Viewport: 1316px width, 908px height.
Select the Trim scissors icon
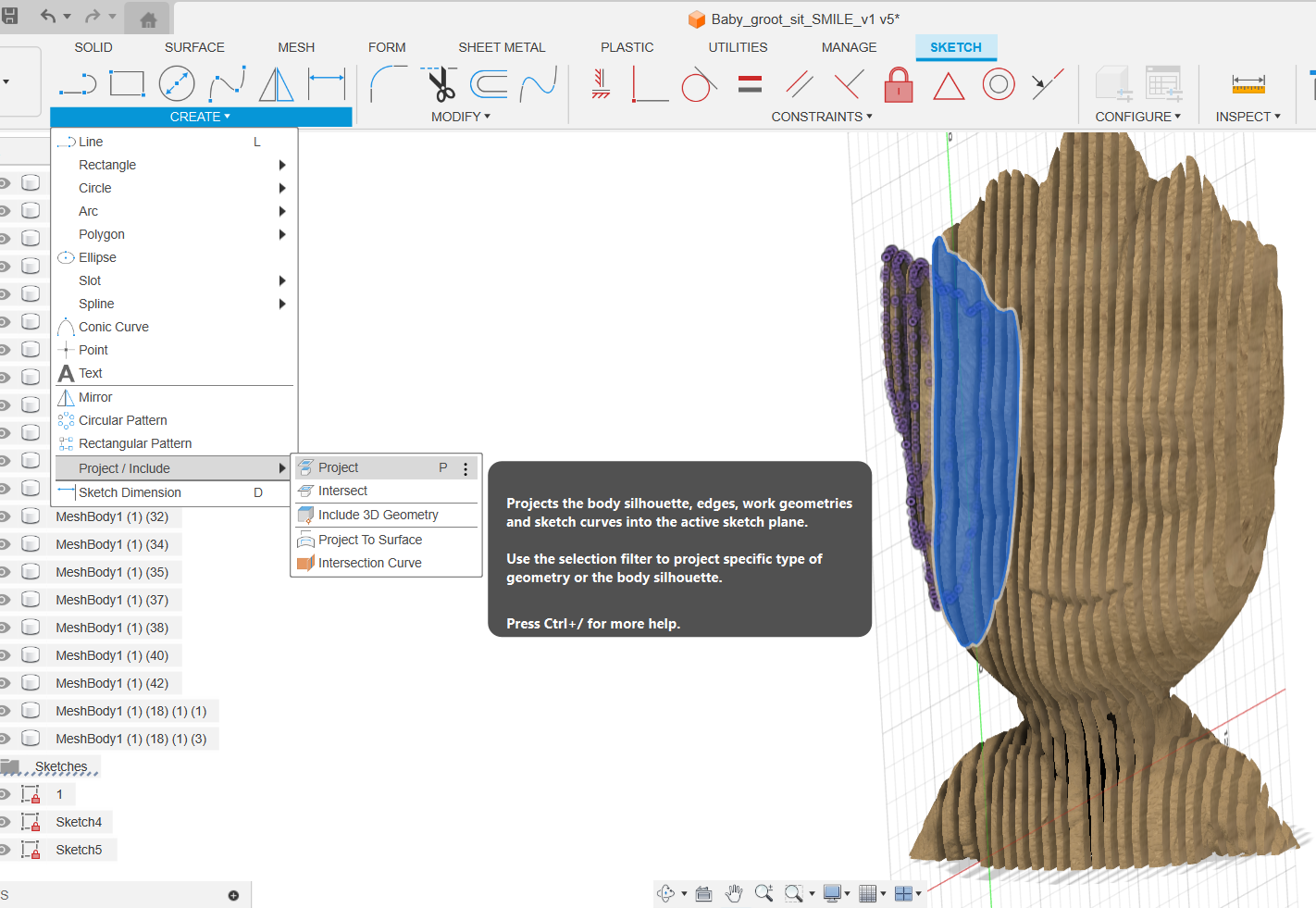440,84
